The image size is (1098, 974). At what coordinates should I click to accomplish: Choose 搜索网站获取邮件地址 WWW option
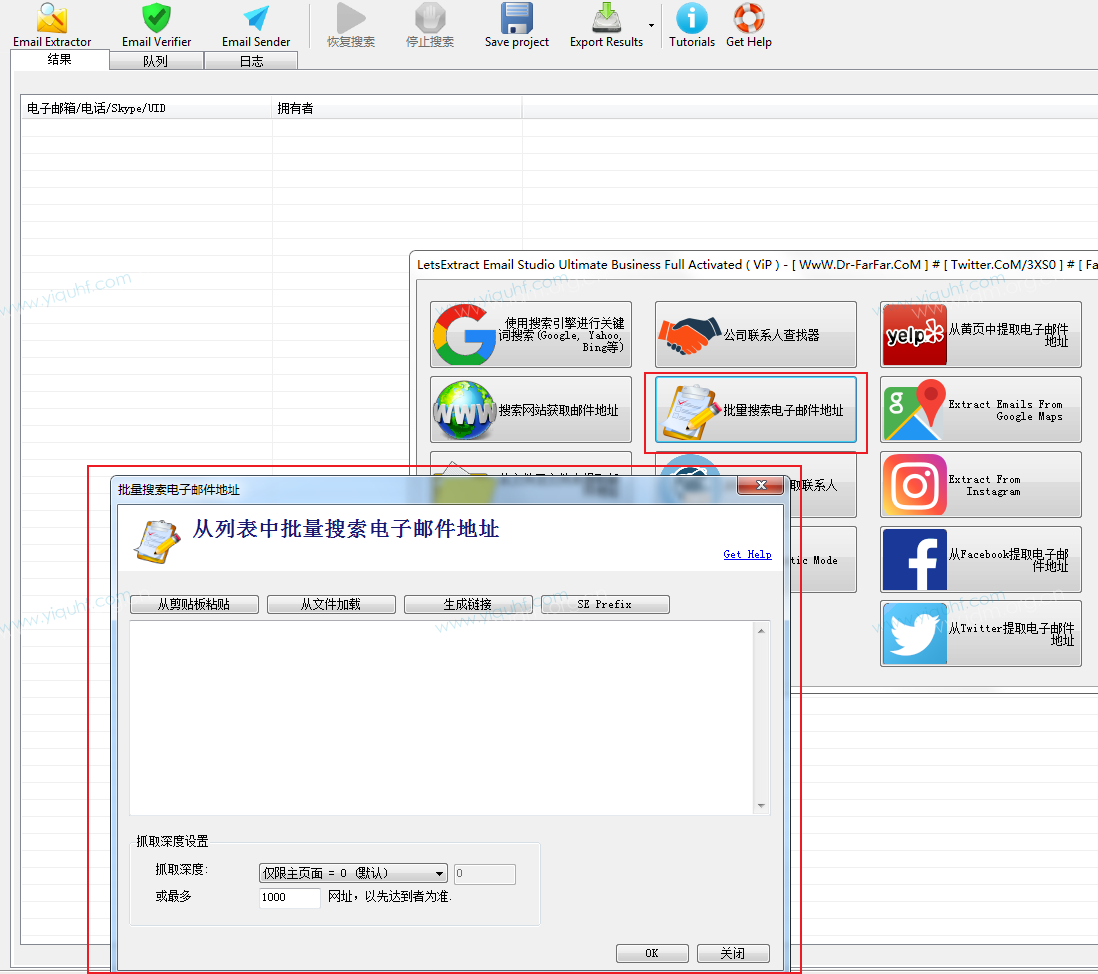(531, 410)
